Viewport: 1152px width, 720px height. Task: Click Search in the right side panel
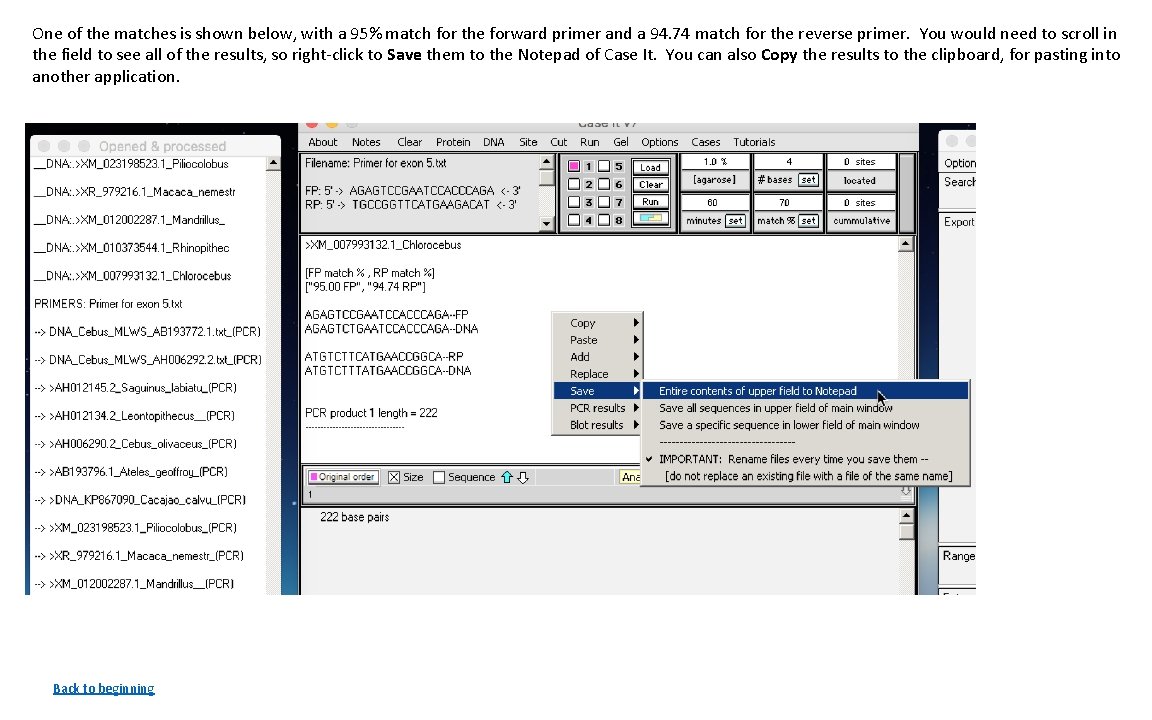click(x=960, y=181)
